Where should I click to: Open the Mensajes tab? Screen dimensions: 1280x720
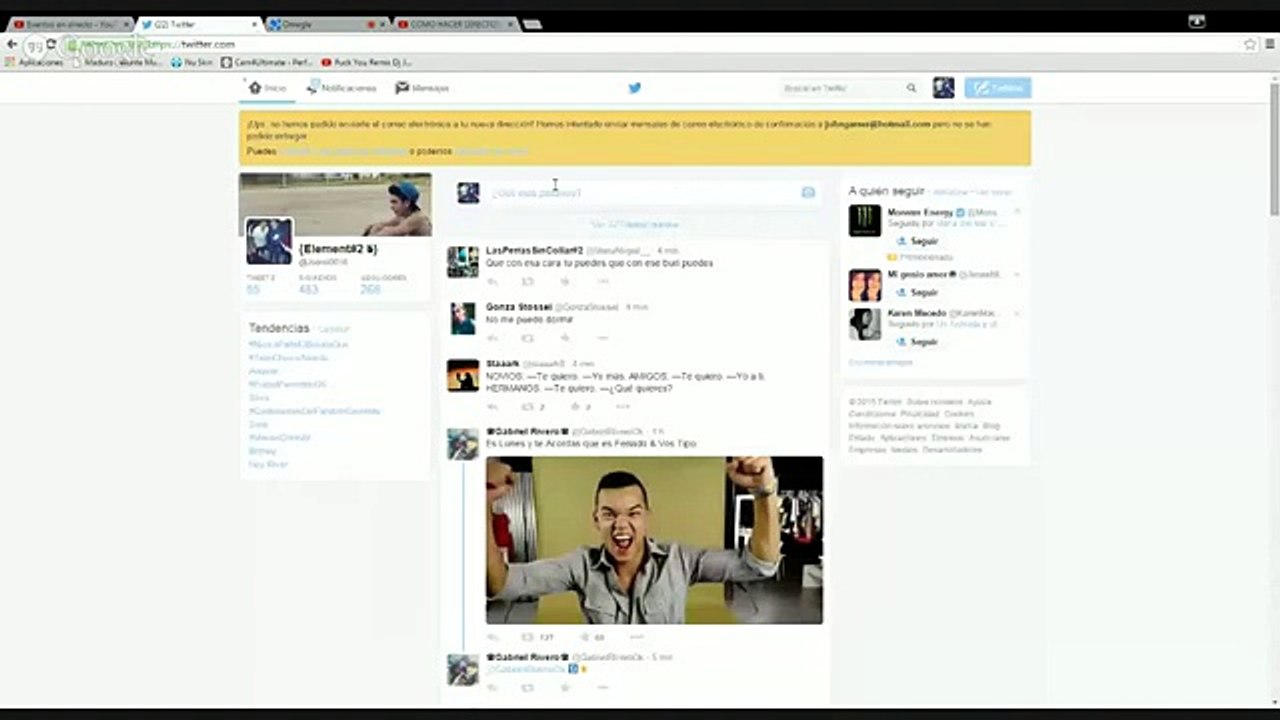[422, 88]
